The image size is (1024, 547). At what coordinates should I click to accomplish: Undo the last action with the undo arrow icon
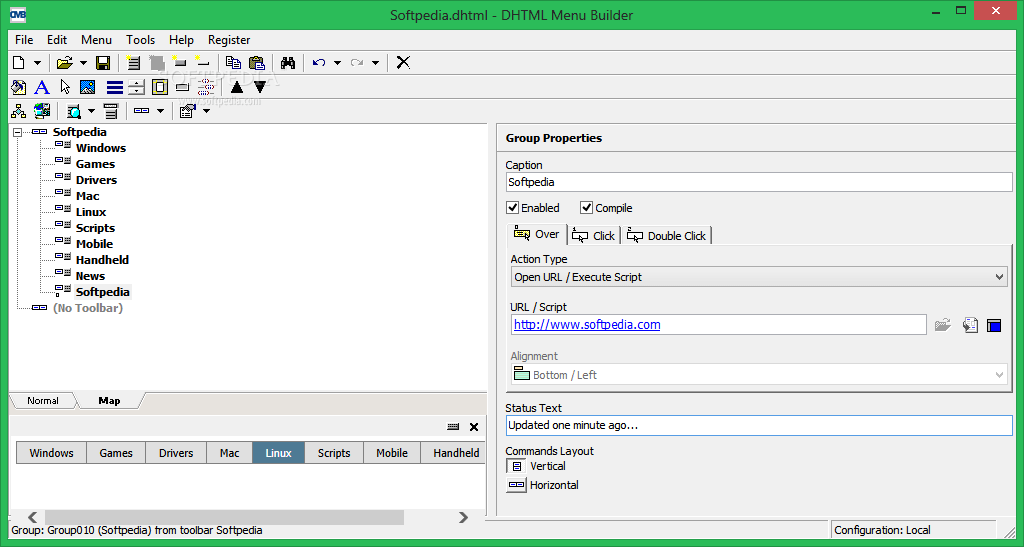(x=319, y=63)
